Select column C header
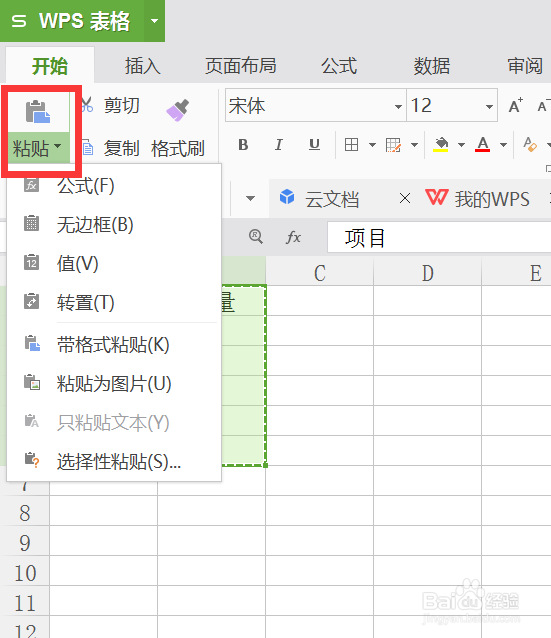The height and width of the screenshot is (638, 551). pos(319,272)
